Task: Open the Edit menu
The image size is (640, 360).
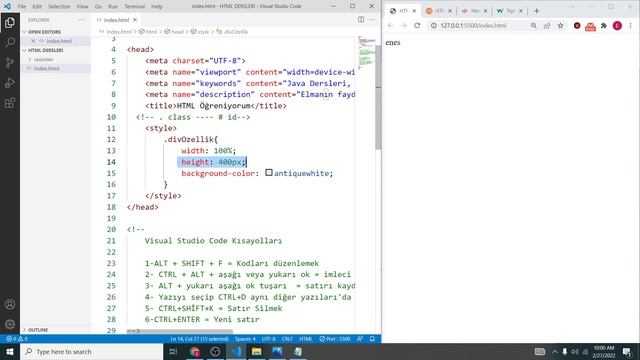Action: coord(37,7)
